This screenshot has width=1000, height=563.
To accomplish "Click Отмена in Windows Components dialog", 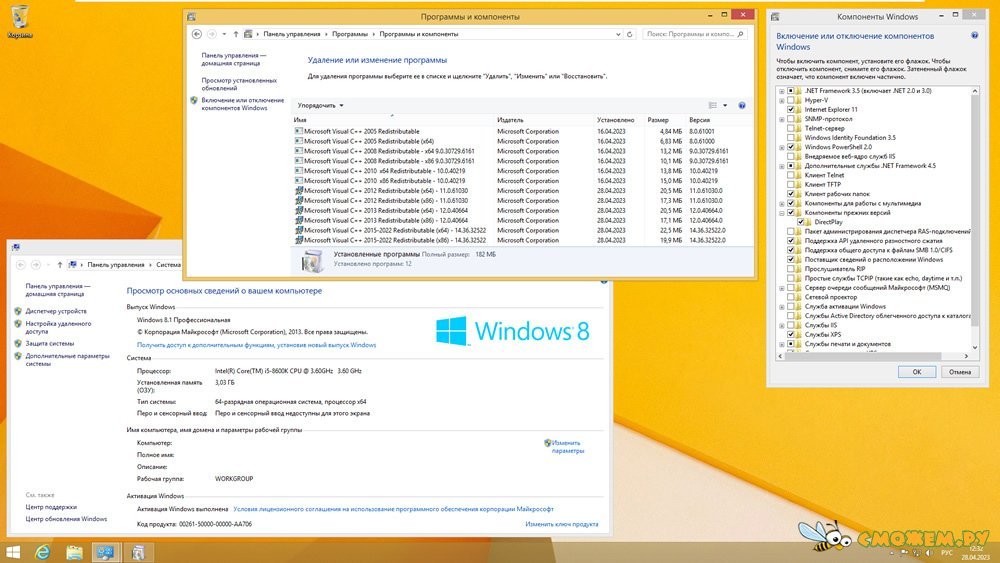I will (x=959, y=372).
